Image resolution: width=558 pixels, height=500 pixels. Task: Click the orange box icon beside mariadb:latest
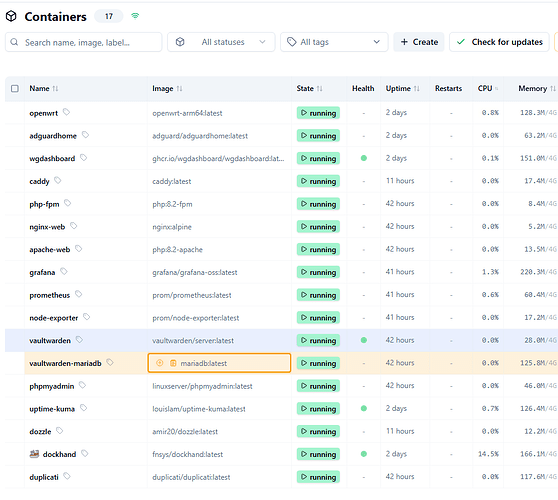173,363
